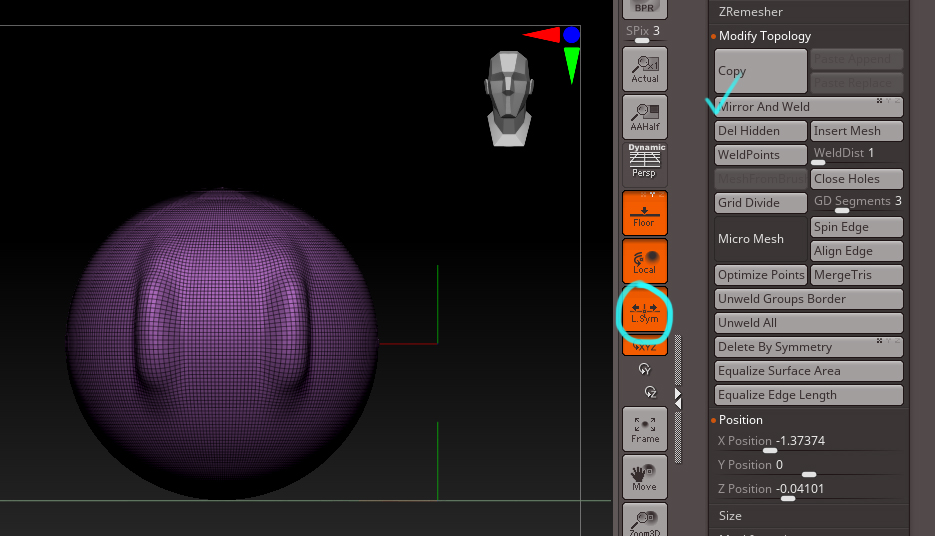Click the left-pointing panel divider arrow
935x536 pixels.
tap(678, 404)
